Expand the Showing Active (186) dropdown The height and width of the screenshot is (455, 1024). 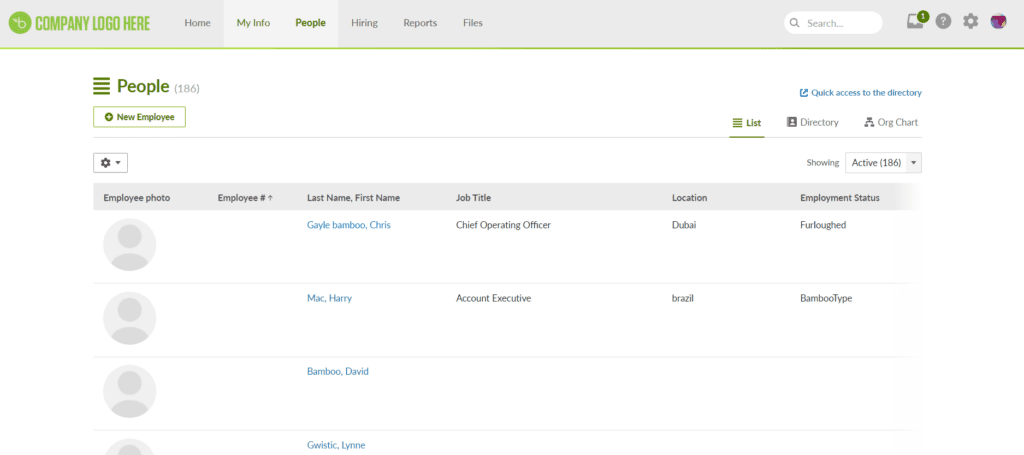pos(884,163)
